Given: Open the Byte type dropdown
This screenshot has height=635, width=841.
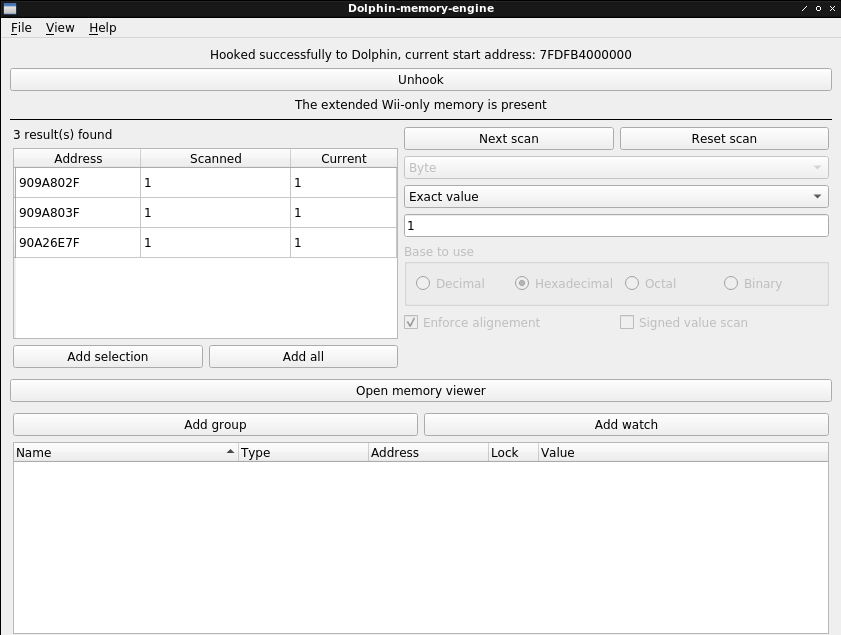Looking at the screenshot, I should click(616, 168).
